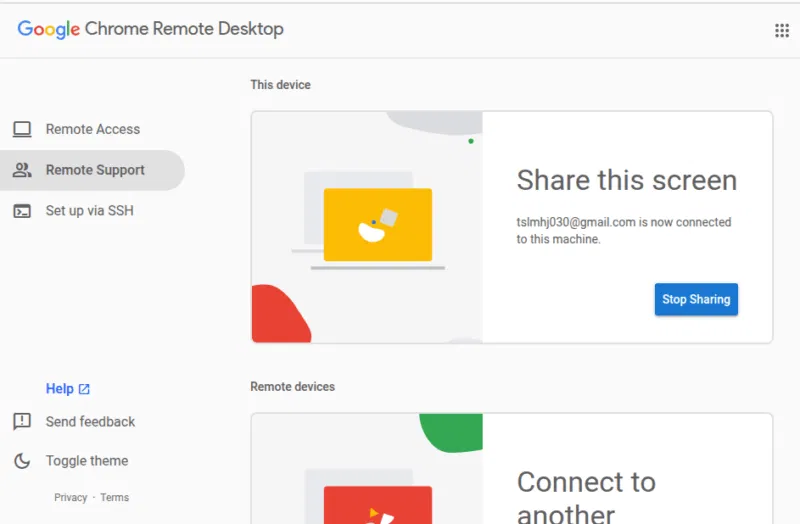The height and width of the screenshot is (524, 800).
Task: Toggle theme using the sidebar label
Action: [87, 461]
